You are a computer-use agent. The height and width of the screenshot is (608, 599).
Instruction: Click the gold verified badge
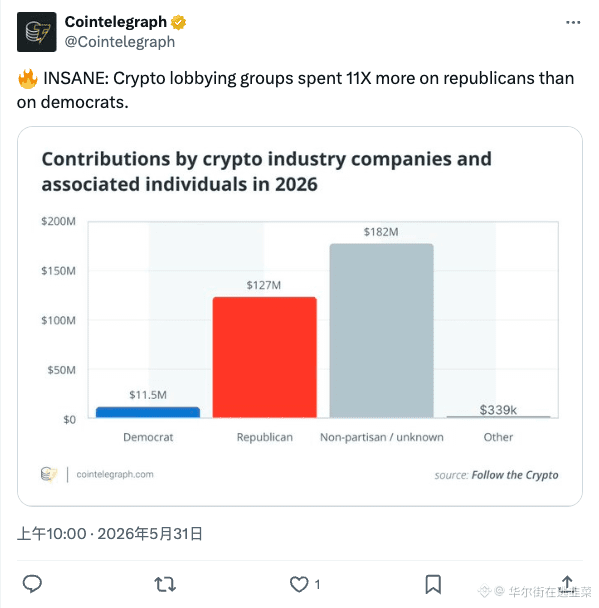pos(178,22)
